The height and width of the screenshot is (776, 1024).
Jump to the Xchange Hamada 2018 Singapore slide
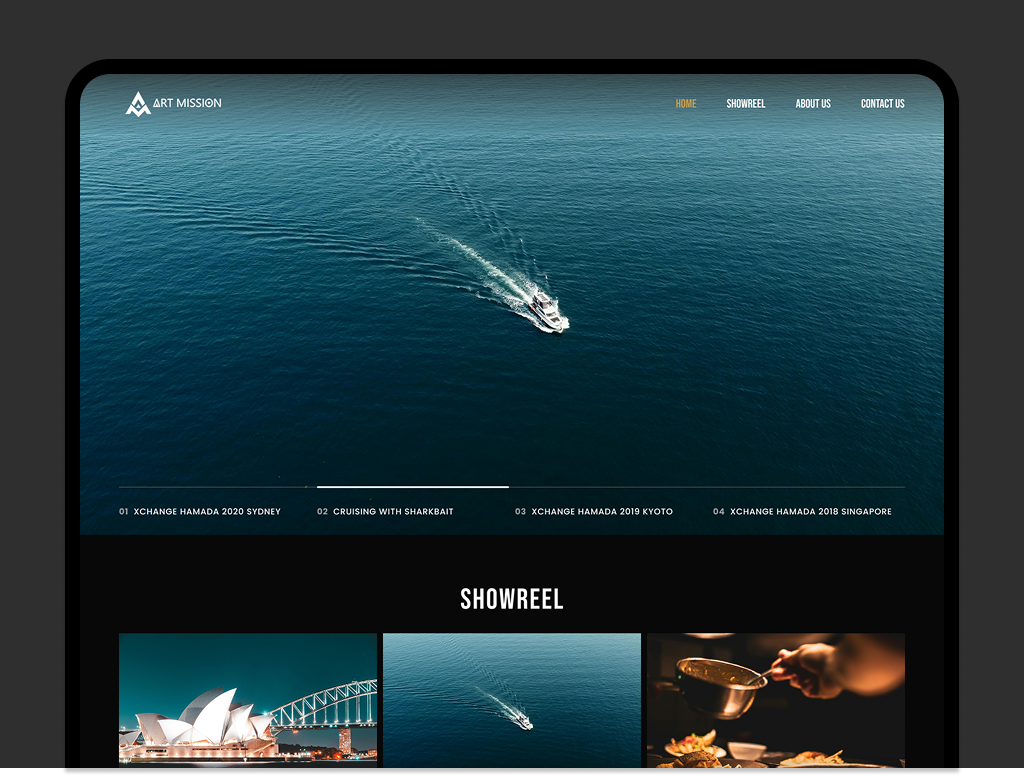[x=810, y=512]
